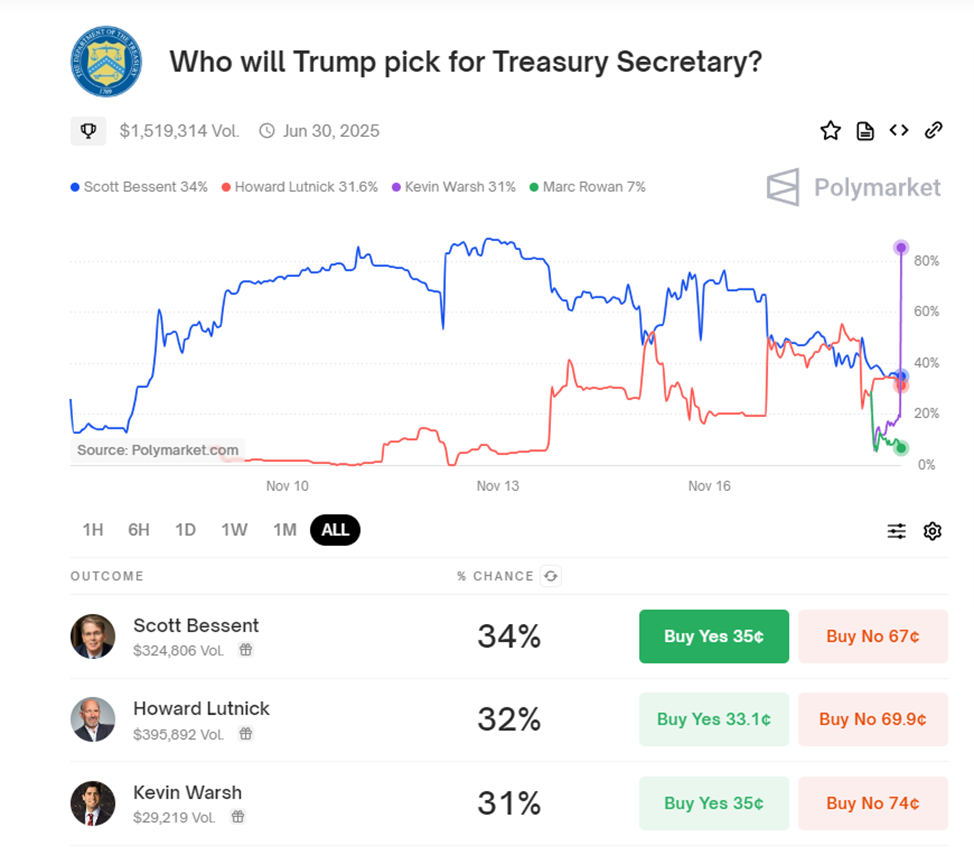Click the Treasury Department seal logo
974x855 pixels.
pos(106,62)
